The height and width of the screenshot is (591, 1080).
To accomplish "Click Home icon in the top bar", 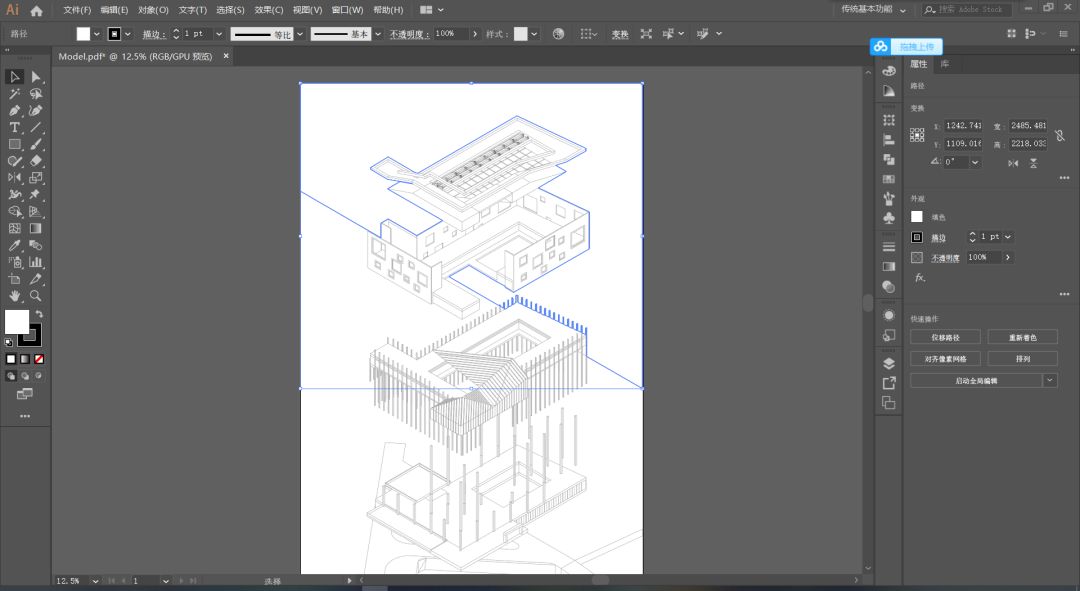I will [37, 10].
